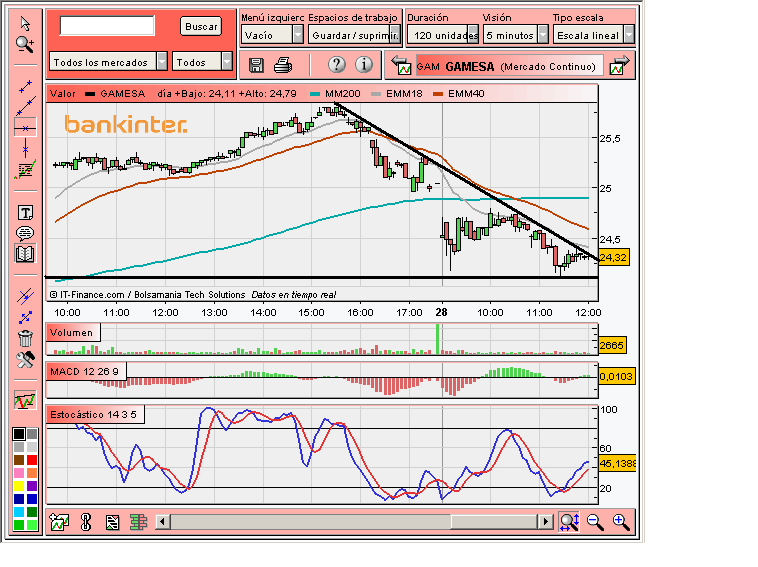The height and width of the screenshot is (567, 758).
Task: Click the floppy disk save icon
Action: pos(256,65)
